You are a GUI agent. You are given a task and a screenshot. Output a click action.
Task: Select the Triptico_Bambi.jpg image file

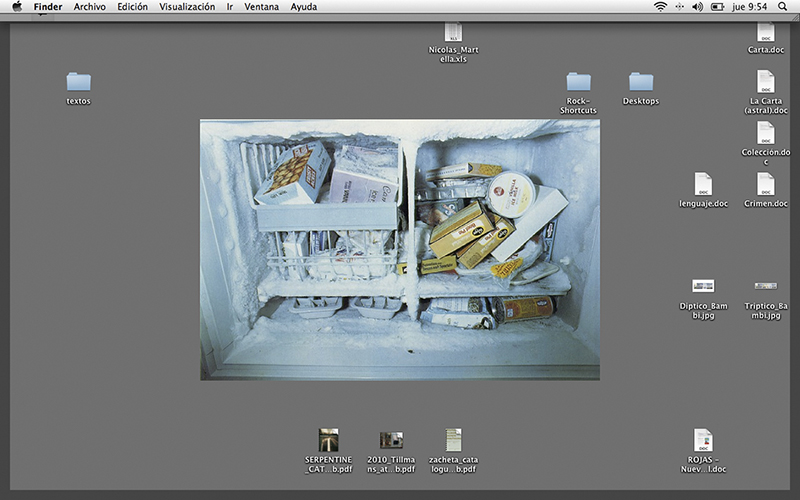[x=765, y=286]
